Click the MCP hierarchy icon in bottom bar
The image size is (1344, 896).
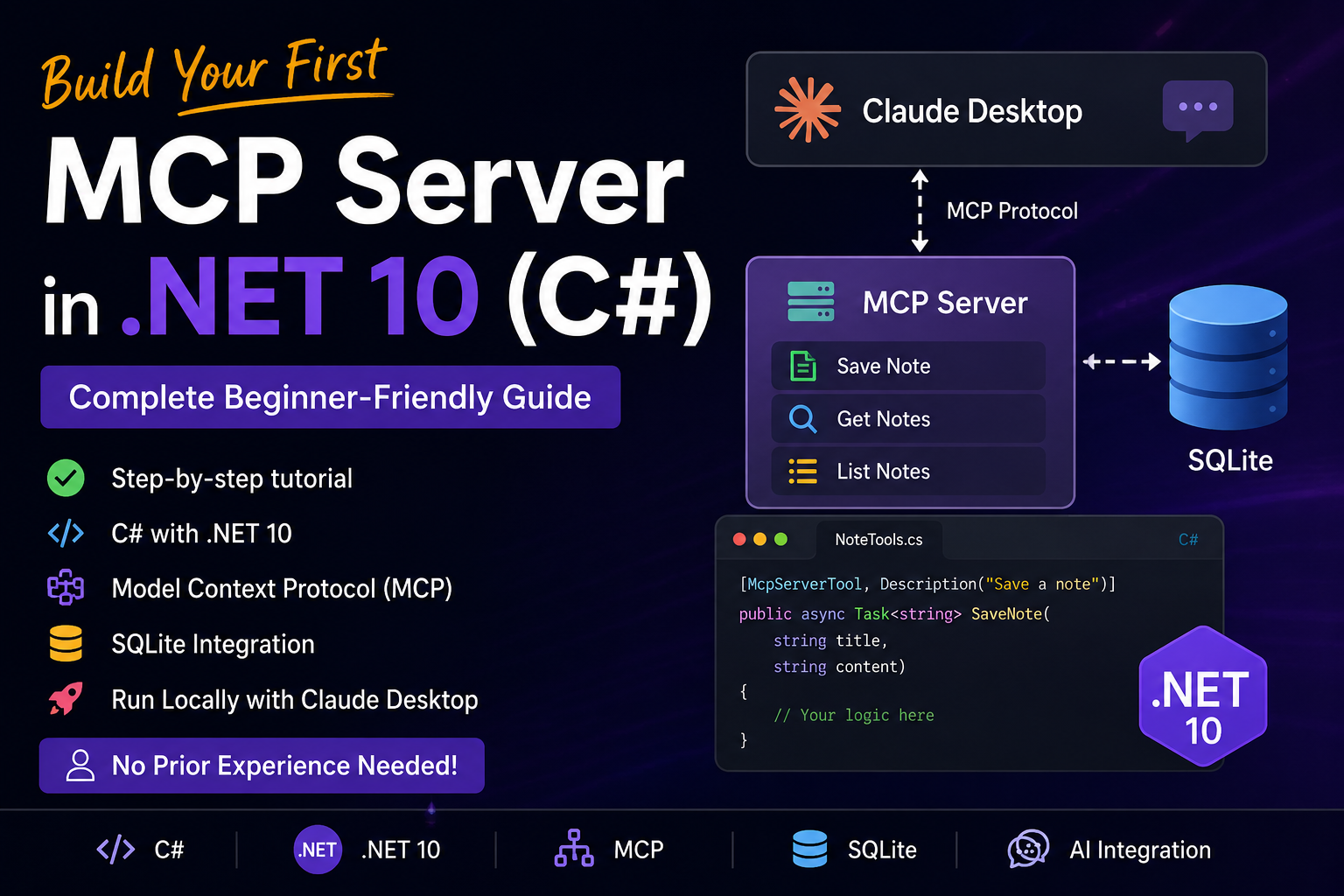pyautogui.click(x=574, y=849)
